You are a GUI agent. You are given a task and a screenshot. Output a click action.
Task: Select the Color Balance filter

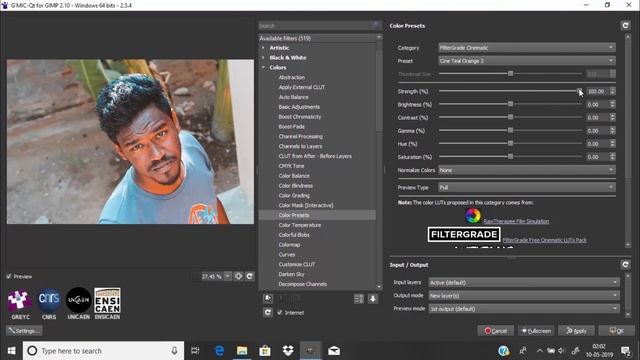pyautogui.click(x=294, y=176)
